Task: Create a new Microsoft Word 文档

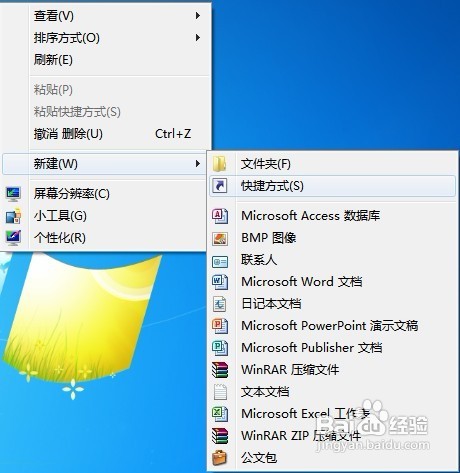Action: tap(332, 282)
